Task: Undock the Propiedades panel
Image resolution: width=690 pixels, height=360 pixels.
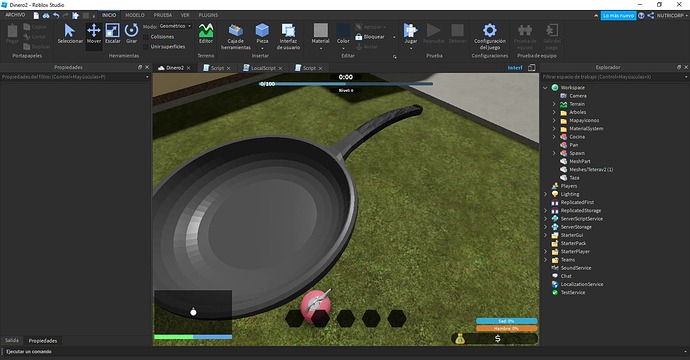Action: [x=140, y=67]
